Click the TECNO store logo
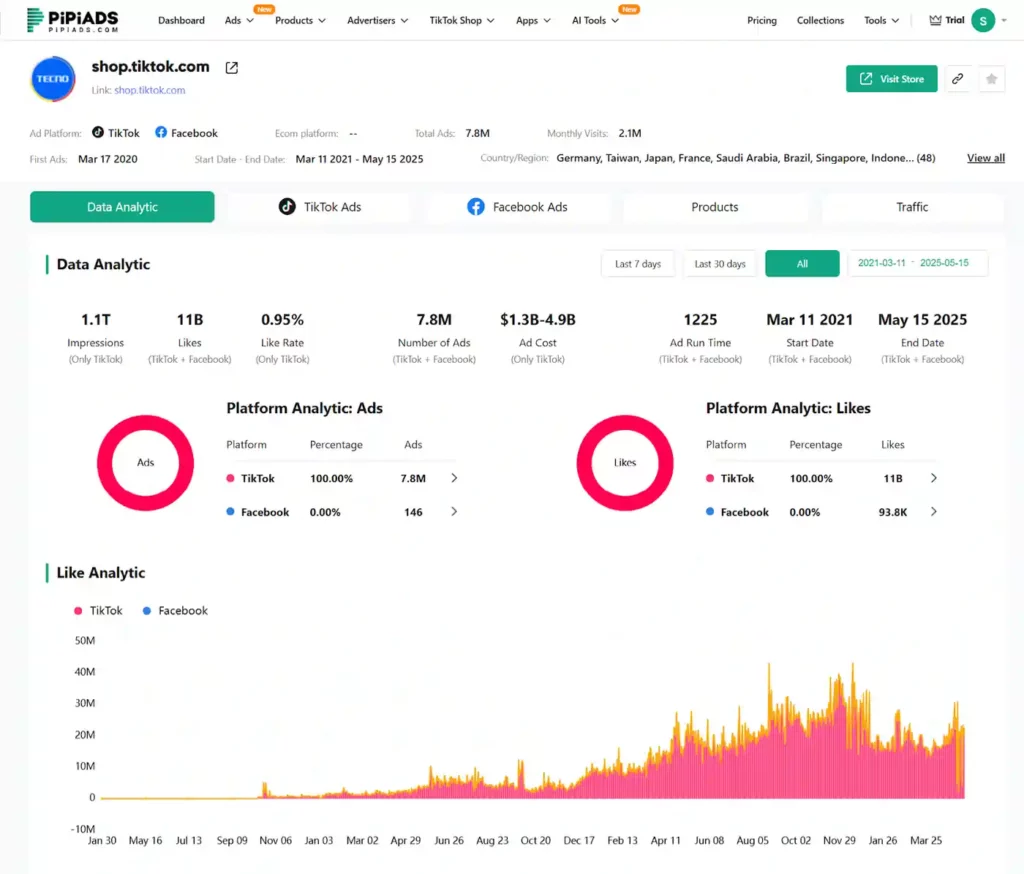The width and height of the screenshot is (1024, 874). click(x=52, y=79)
